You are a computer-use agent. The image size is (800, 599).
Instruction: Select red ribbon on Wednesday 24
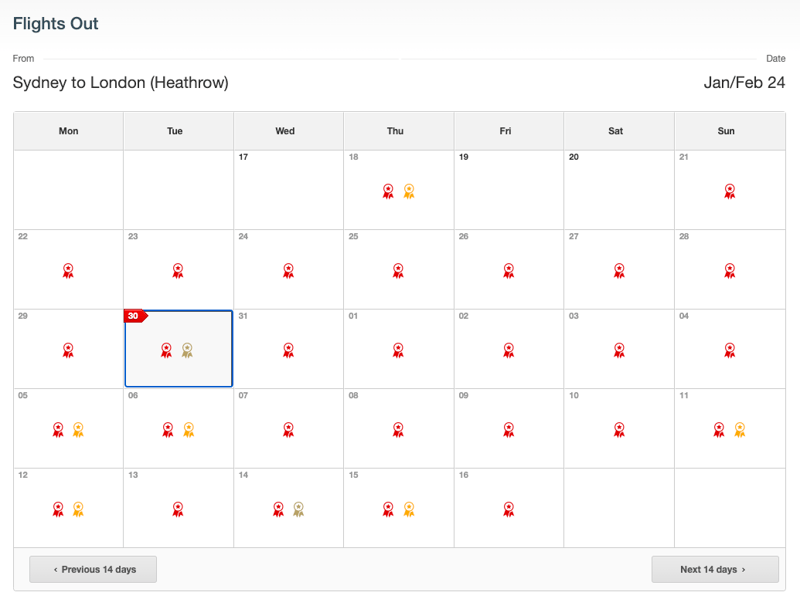288,271
